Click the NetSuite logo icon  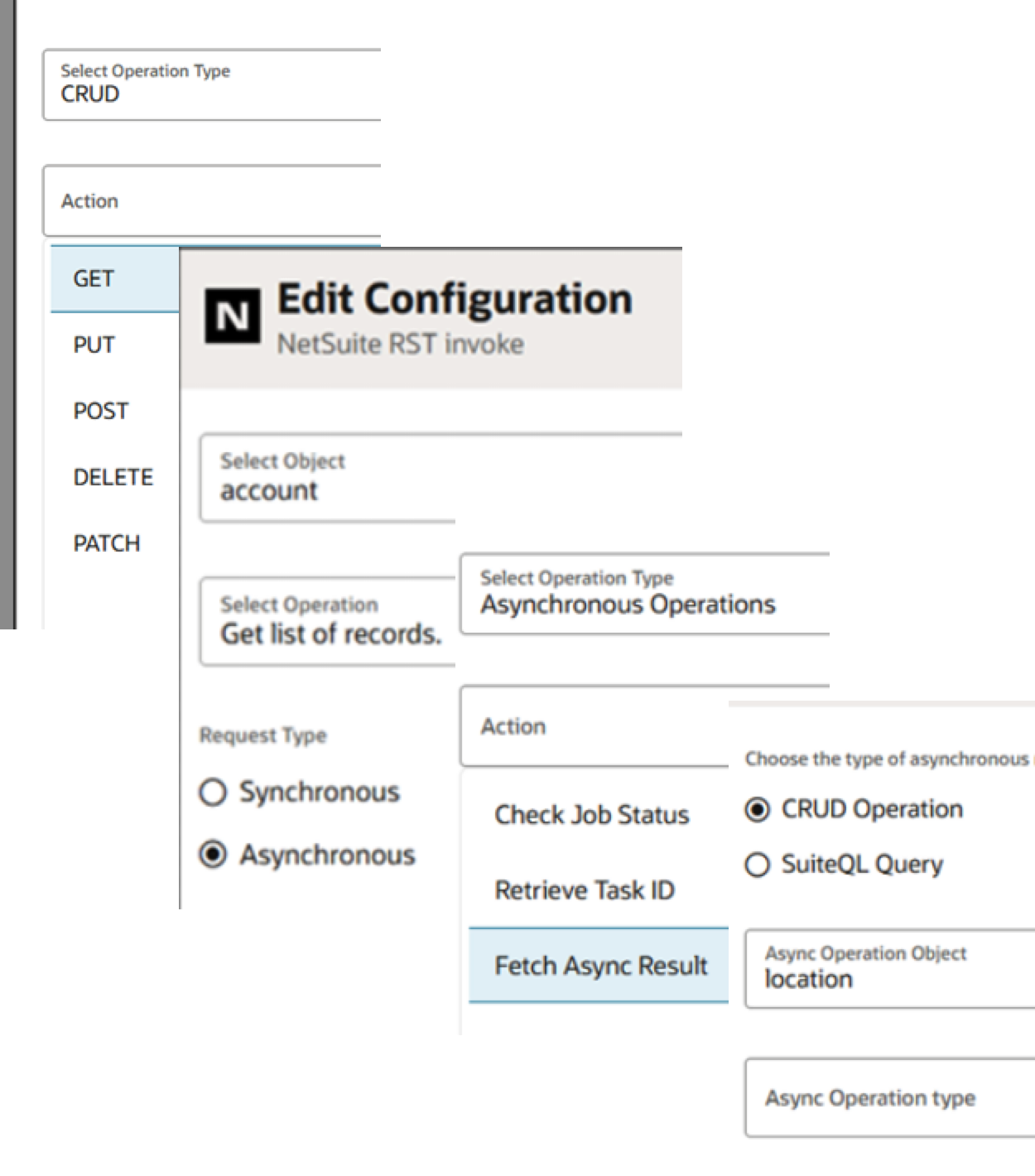(x=232, y=316)
